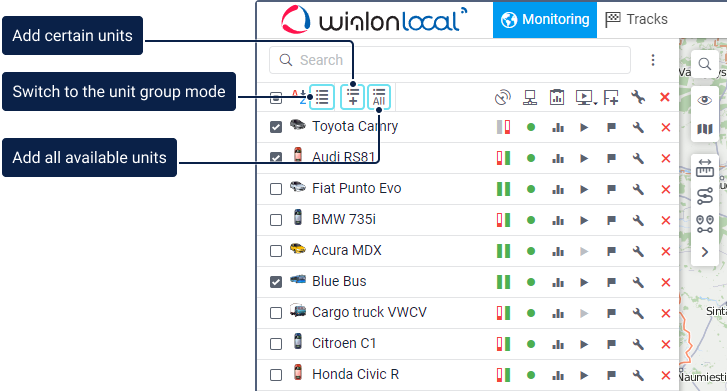Expand the map tools sidebar chevron
The image size is (727, 391).
coord(705,252)
